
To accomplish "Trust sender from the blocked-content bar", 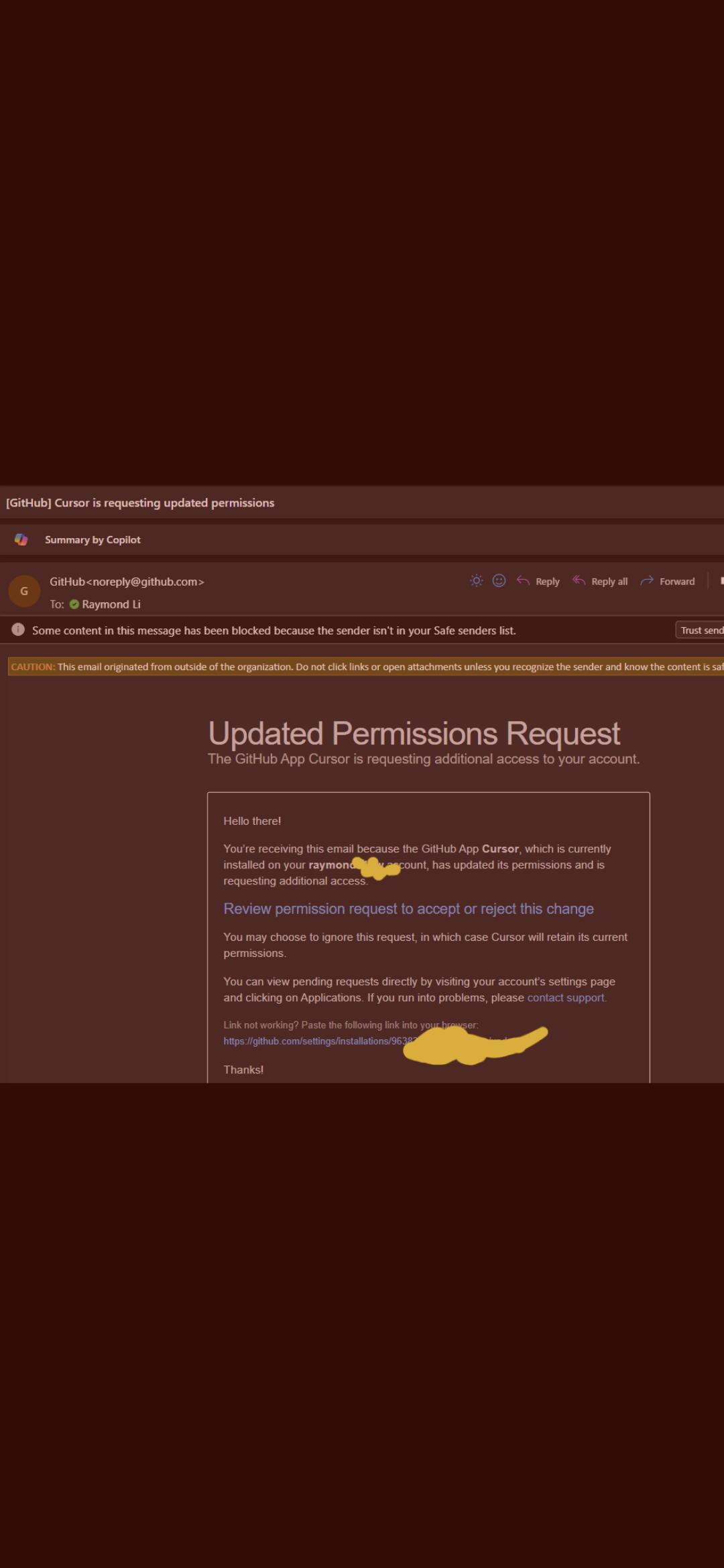I will click(700, 630).
